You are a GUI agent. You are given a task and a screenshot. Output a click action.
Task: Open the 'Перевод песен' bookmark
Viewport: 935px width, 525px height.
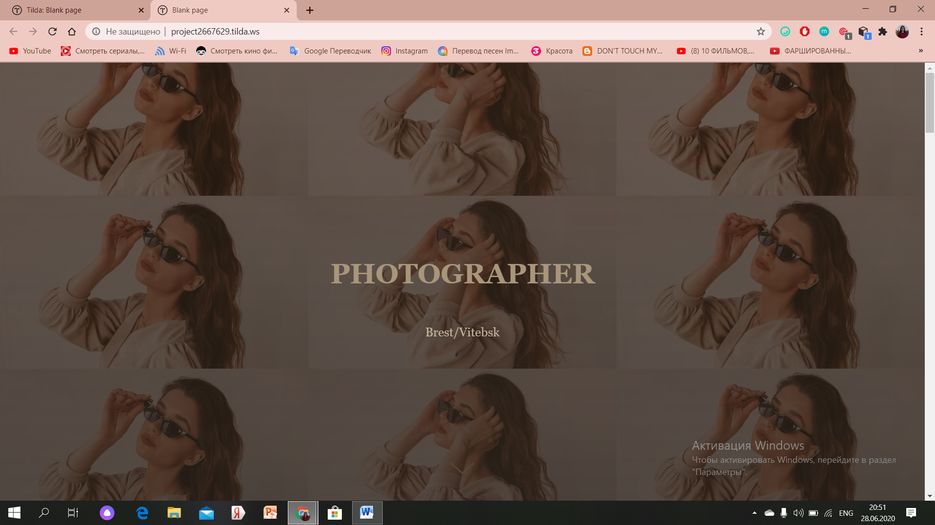coord(478,51)
